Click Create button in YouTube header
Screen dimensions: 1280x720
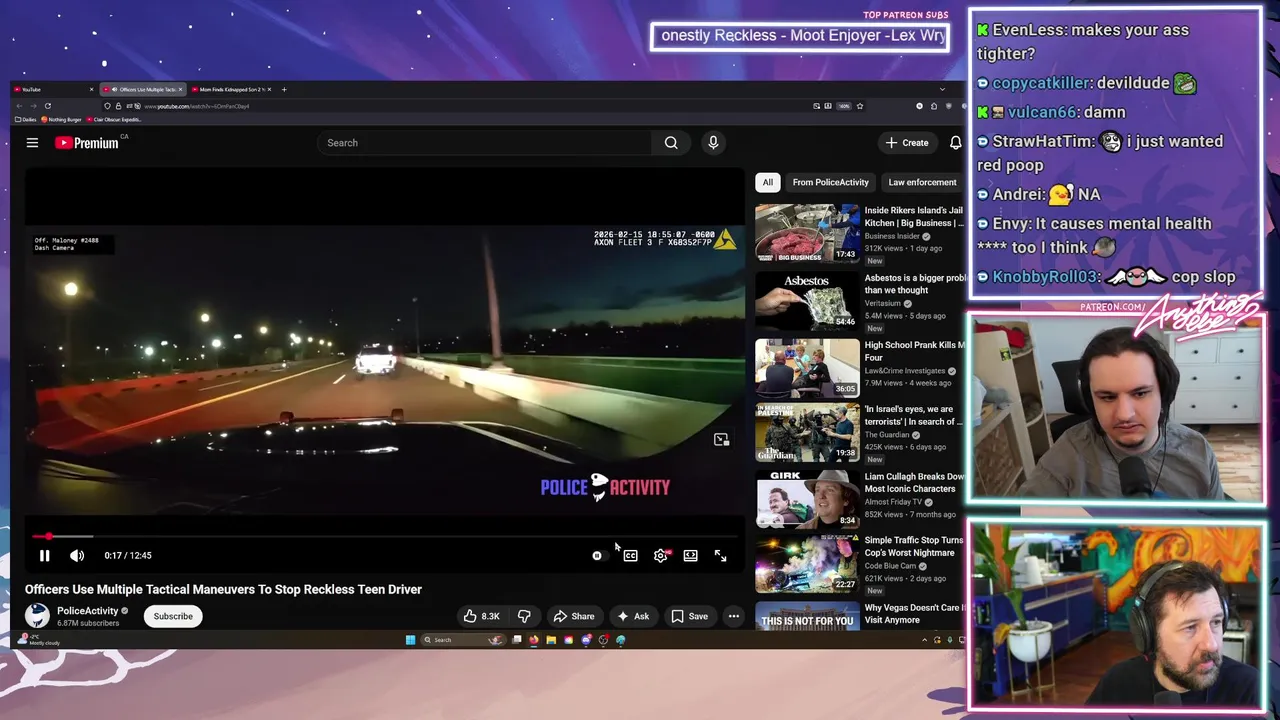tap(907, 143)
